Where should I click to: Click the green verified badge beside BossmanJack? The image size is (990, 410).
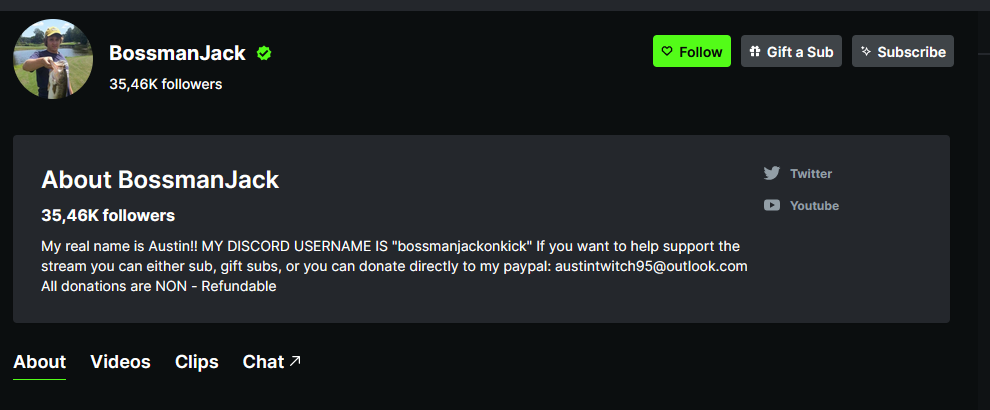264,53
